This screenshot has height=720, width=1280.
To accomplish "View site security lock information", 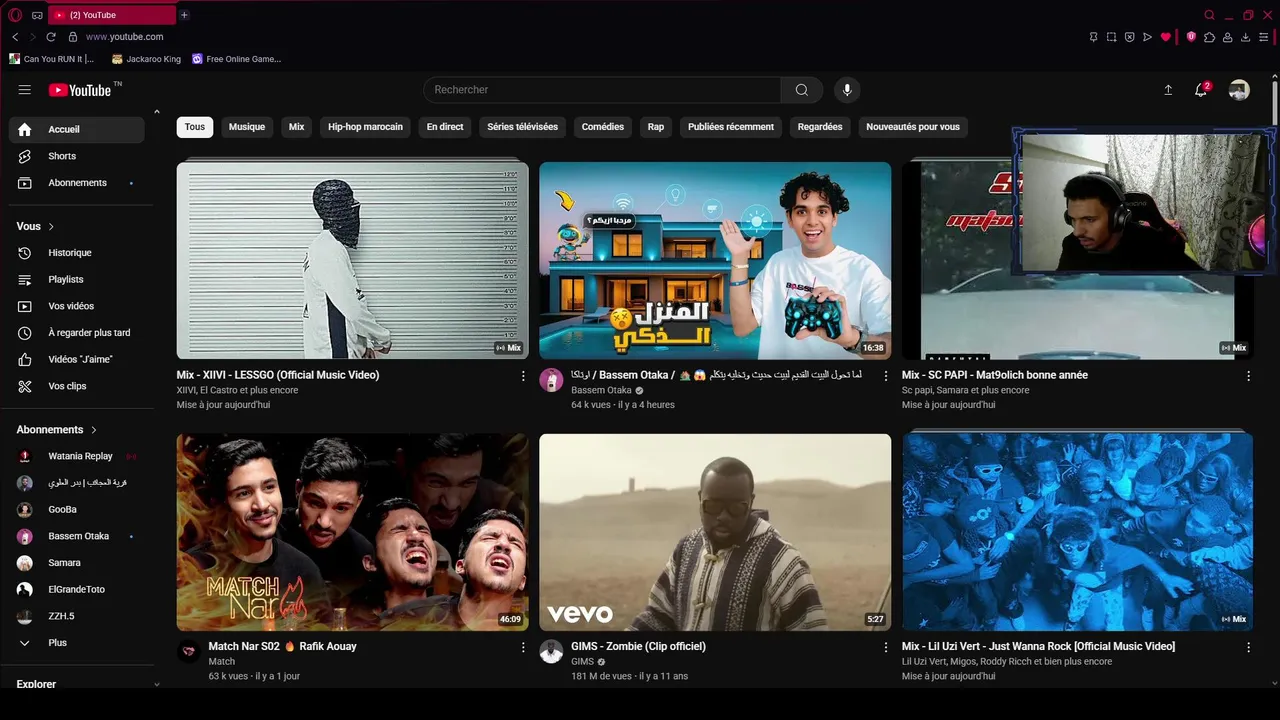I will 73,37.
